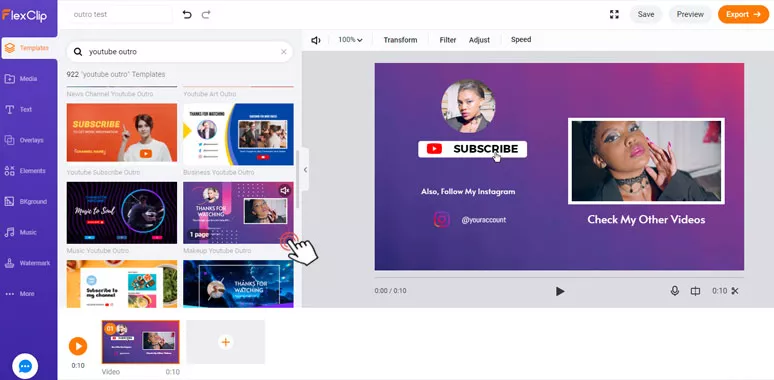Click into the 'youtube outro' search field
Viewport: 774px width, 380px height.
click(180, 52)
